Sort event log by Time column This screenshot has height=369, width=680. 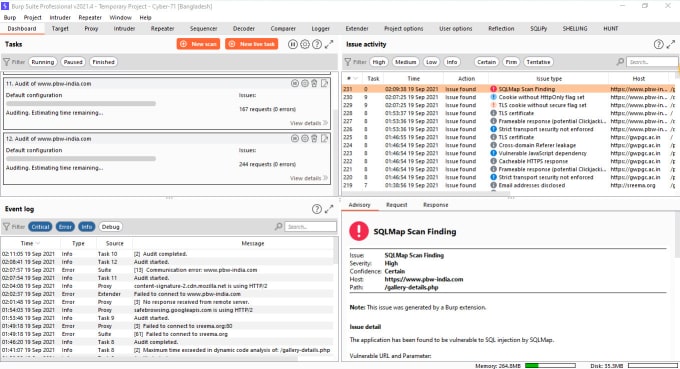tap(30, 243)
